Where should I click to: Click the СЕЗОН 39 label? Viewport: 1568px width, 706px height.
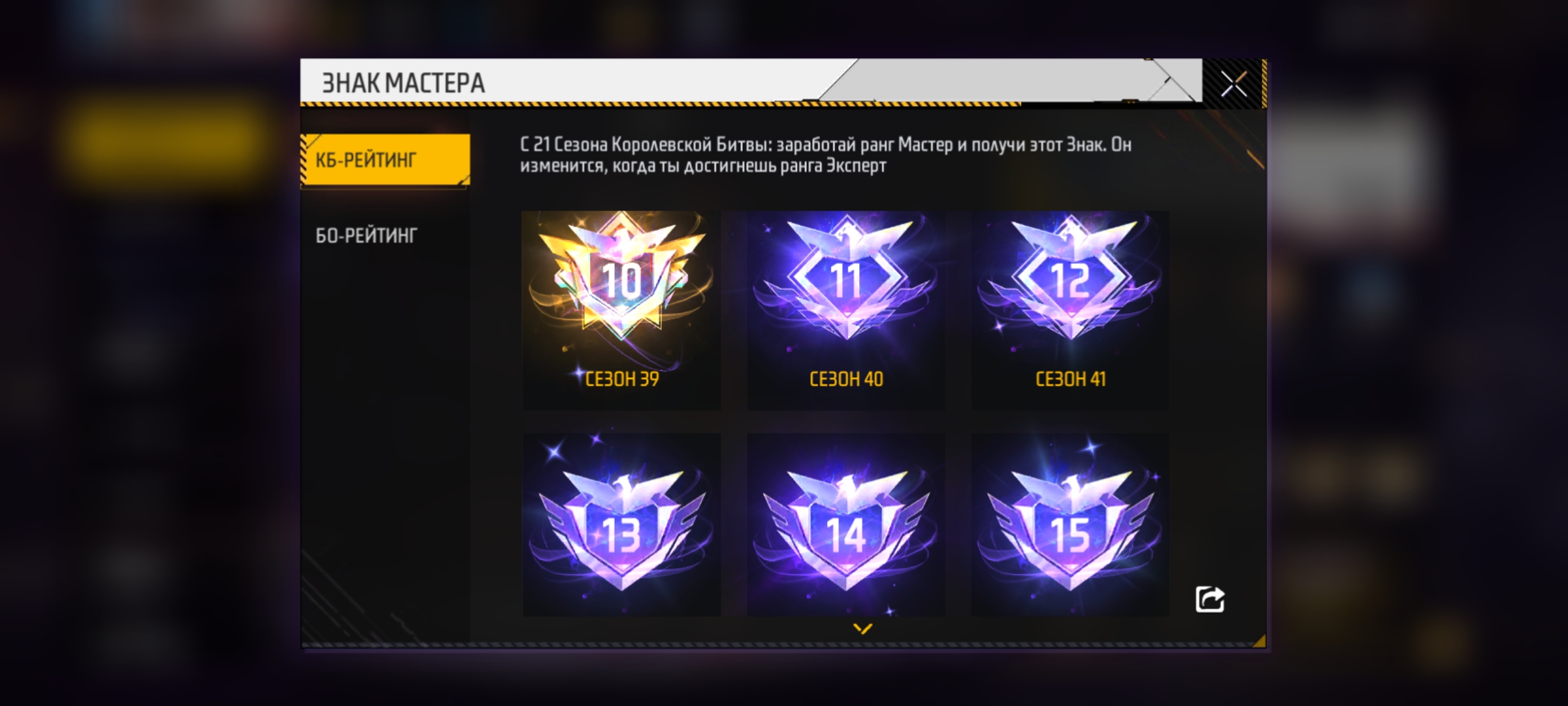622,379
